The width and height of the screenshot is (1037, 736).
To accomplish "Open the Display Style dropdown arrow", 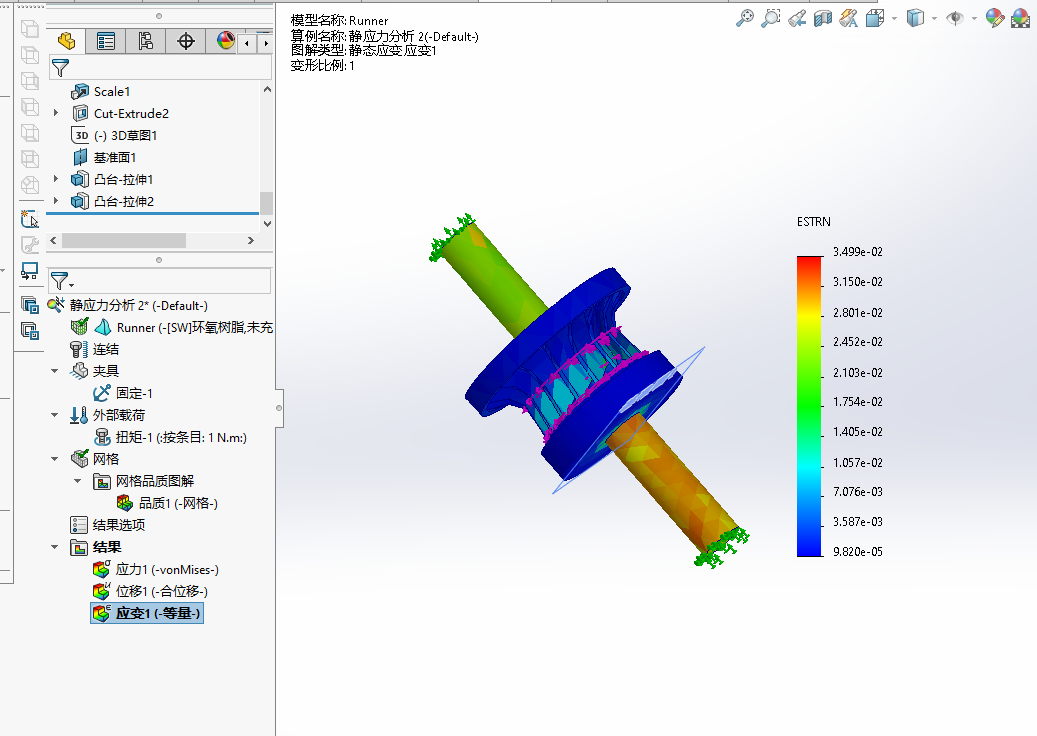I will tap(934, 19).
